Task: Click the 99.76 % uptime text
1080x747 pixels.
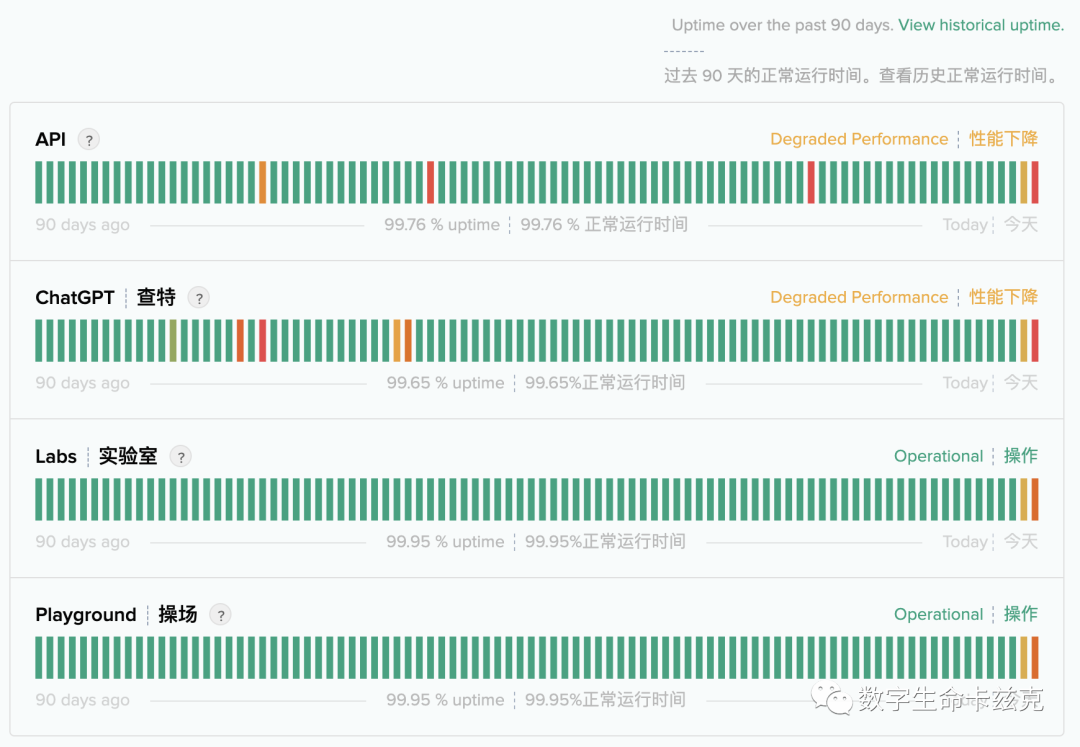Action: [x=442, y=224]
